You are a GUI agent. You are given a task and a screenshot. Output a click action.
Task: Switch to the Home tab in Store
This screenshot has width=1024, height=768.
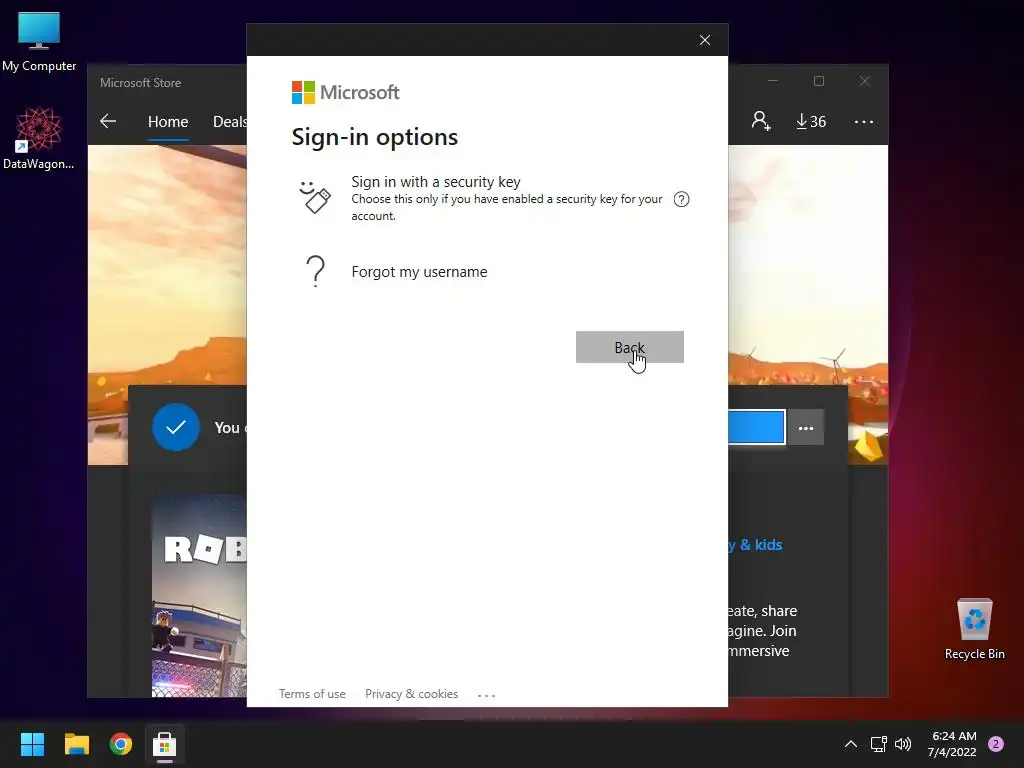pyautogui.click(x=168, y=121)
